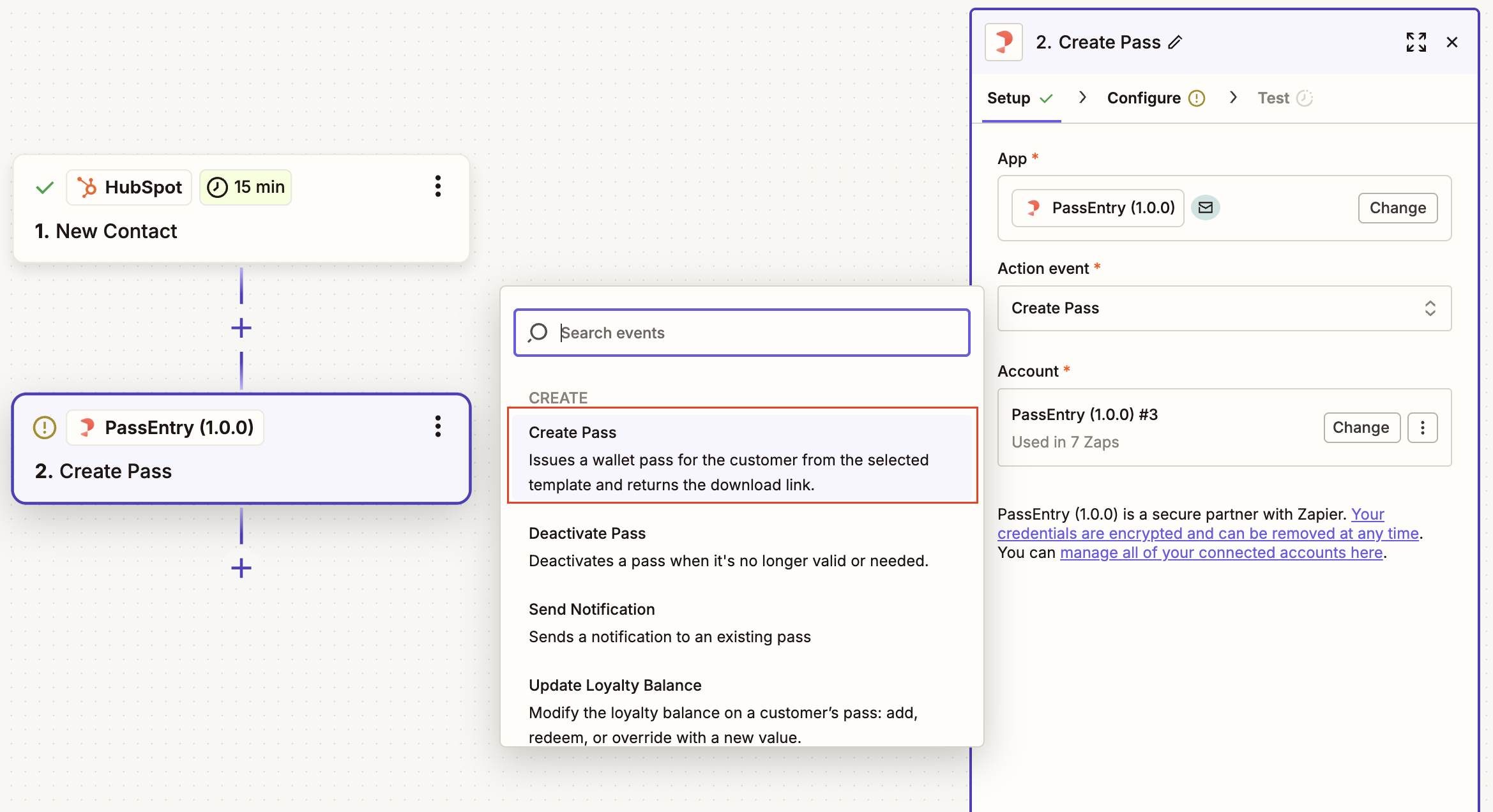Image resolution: width=1493 pixels, height=812 pixels.
Task: Close the Create Pass panel
Action: click(1452, 42)
